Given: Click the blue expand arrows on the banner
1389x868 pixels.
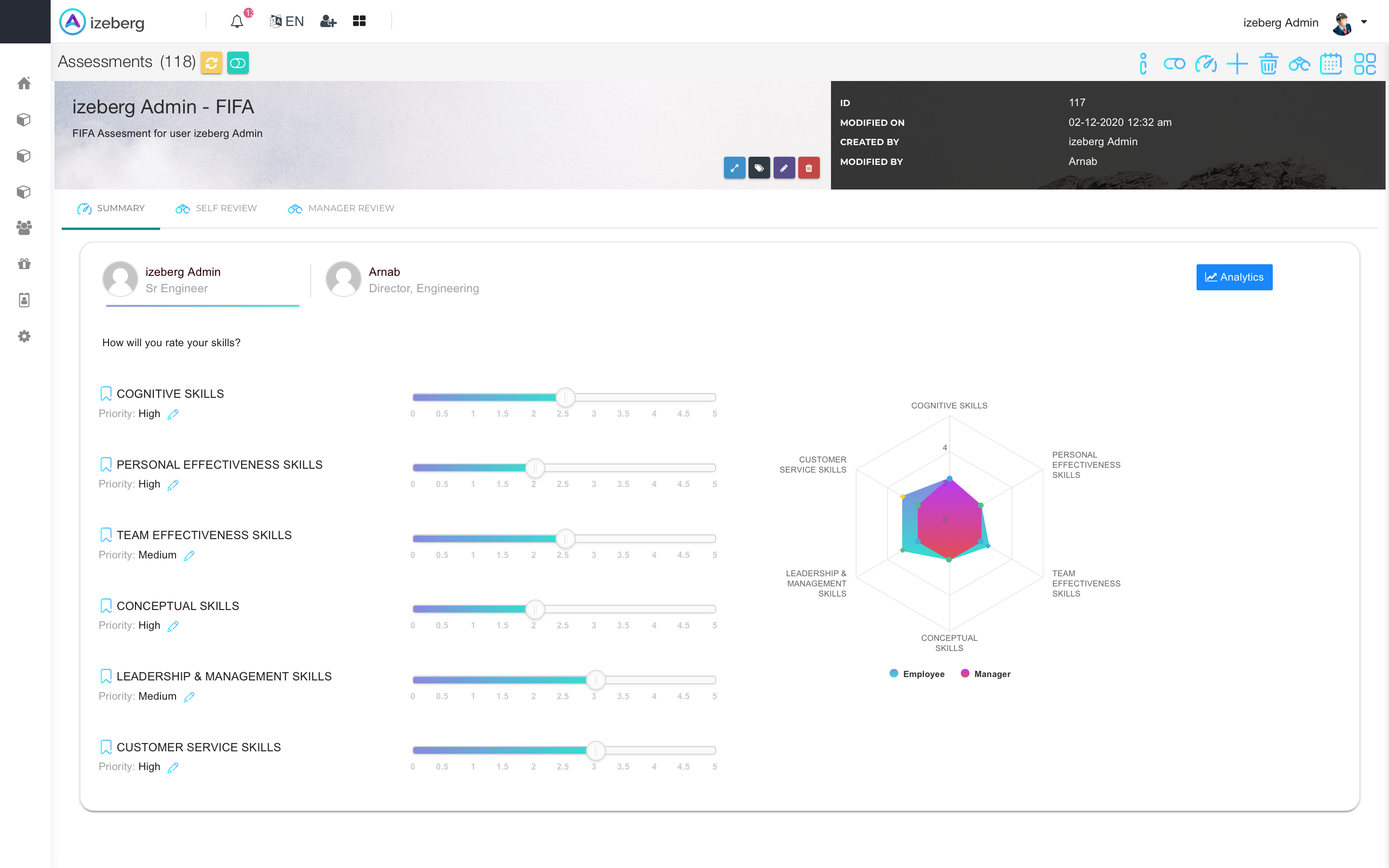Looking at the screenshot, I should point(734,168).
